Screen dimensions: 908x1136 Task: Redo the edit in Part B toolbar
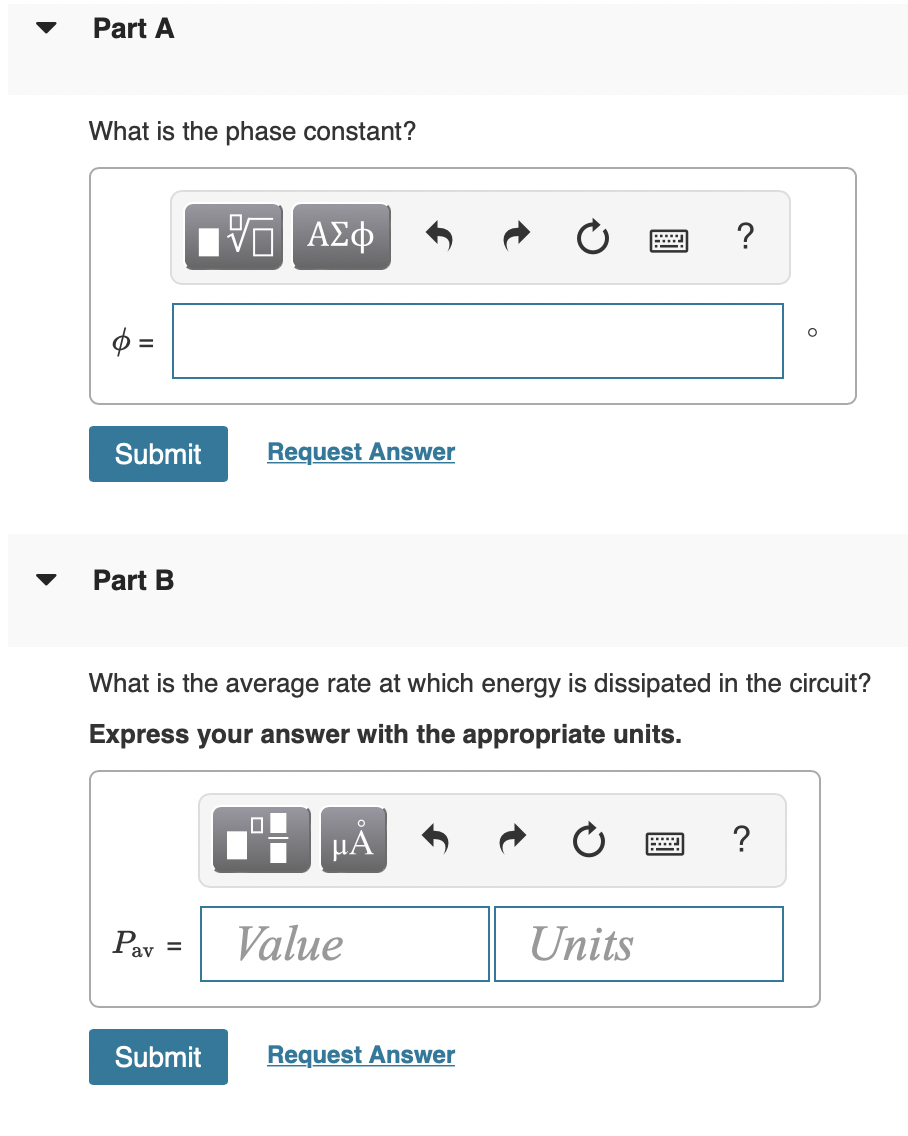(512, 839)
